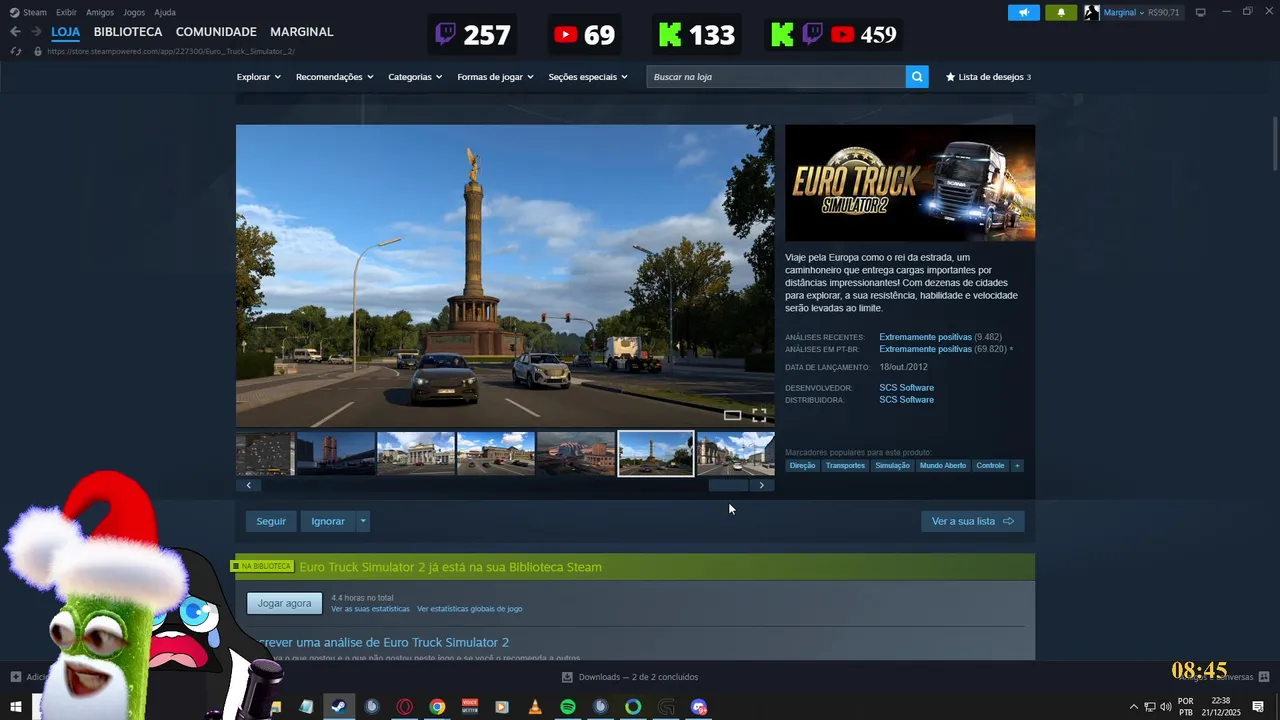Click the Euro Truck Simulator 2 header image
Viewport: 1280px width, 720px height.
click(910, 183)
